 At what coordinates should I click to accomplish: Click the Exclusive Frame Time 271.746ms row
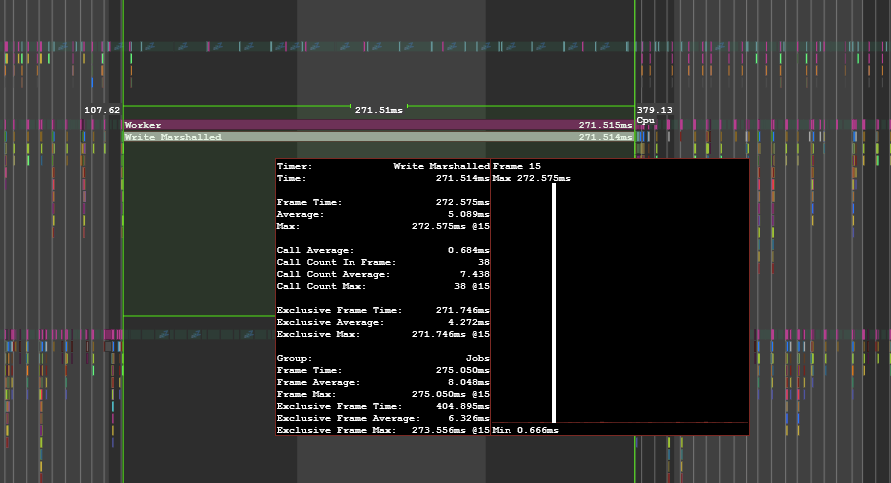(383, 310)
